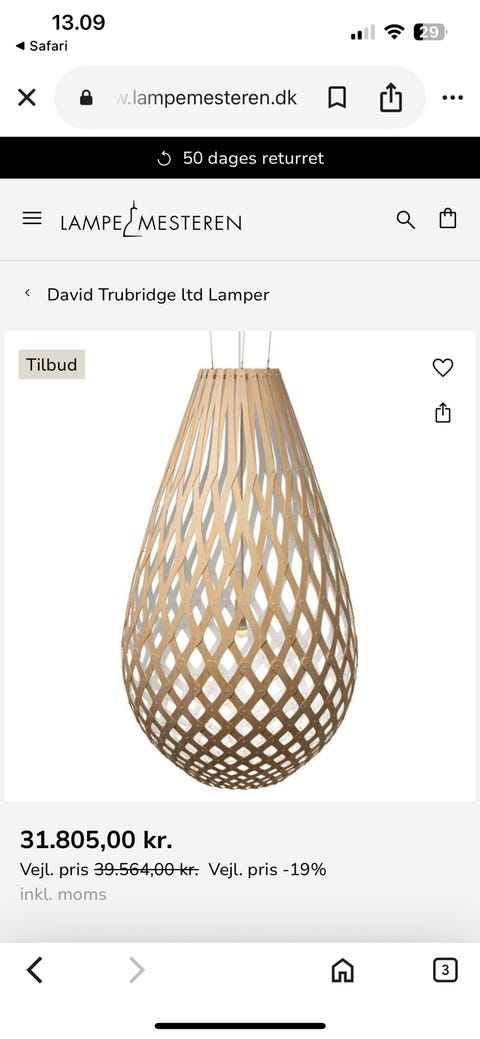Tap the Tilbud badge on product image
This screenshot has height=1039, width=480.
[x=52, y=364]
